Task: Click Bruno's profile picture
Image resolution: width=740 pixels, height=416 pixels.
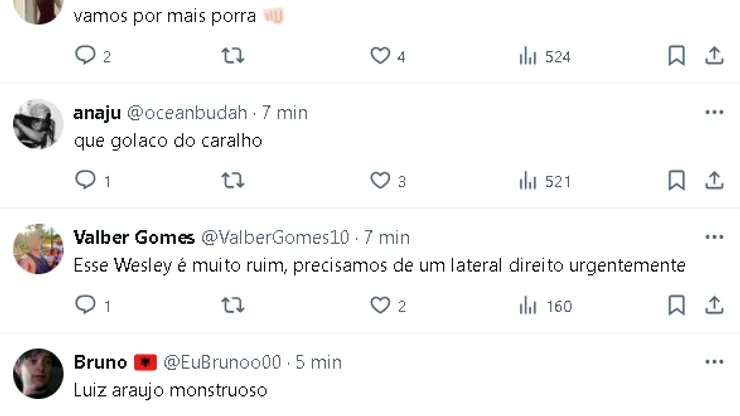Action: point(39,373)
